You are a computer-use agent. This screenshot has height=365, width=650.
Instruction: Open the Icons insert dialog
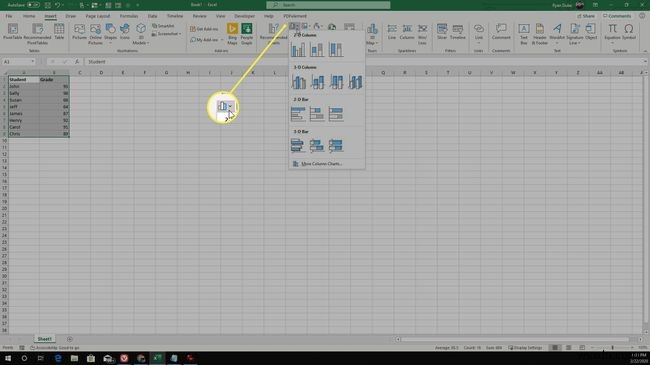[x=124, y=32]
